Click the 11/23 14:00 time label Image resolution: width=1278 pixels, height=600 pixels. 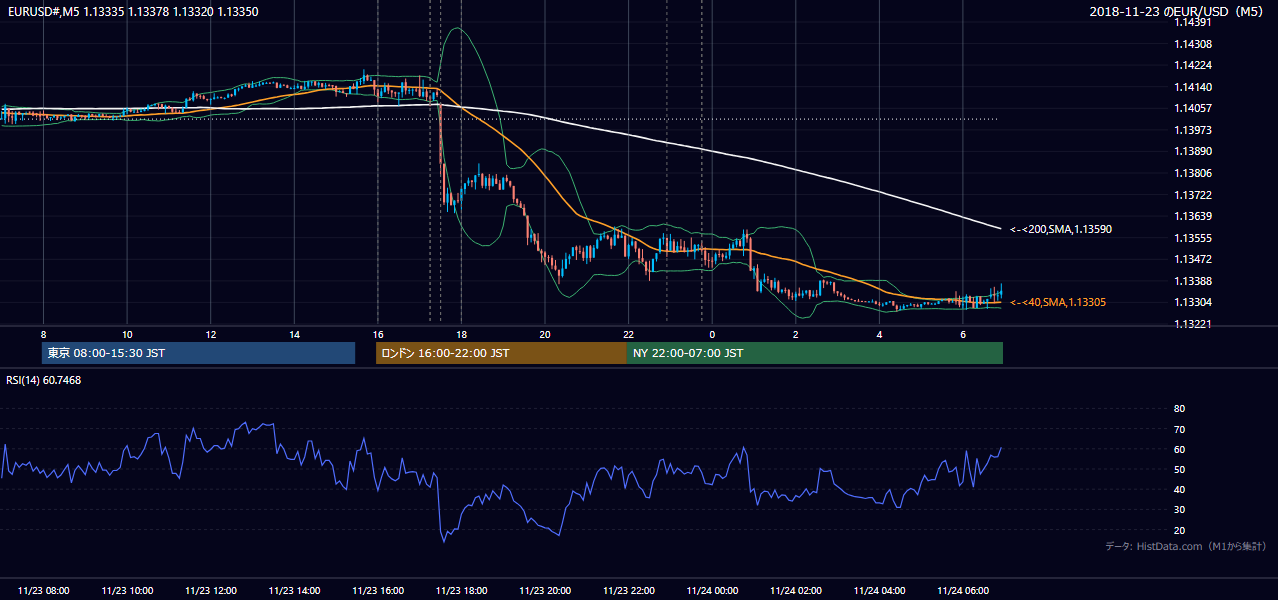pos(295,590)
